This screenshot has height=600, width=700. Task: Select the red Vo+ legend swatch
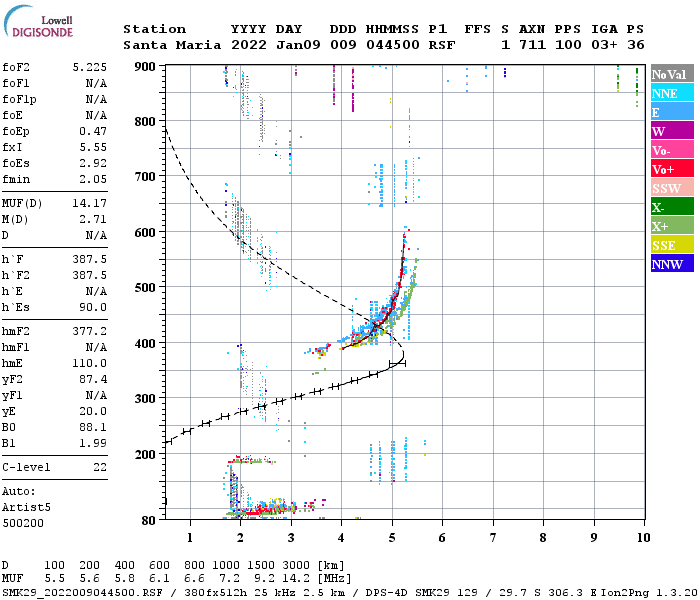[x=672, y=169]
